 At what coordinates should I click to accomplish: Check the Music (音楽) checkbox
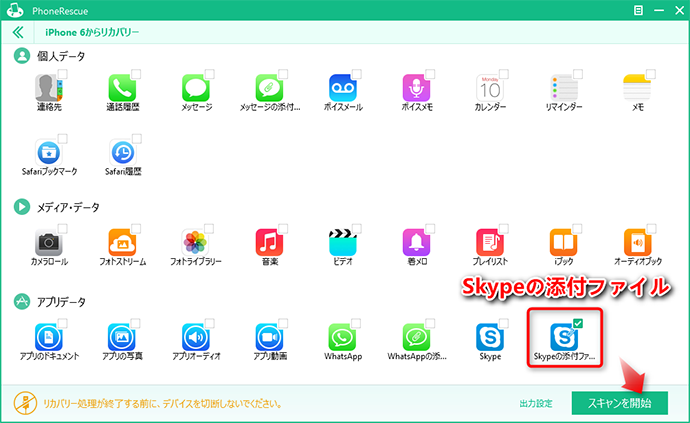coord(283,228)
